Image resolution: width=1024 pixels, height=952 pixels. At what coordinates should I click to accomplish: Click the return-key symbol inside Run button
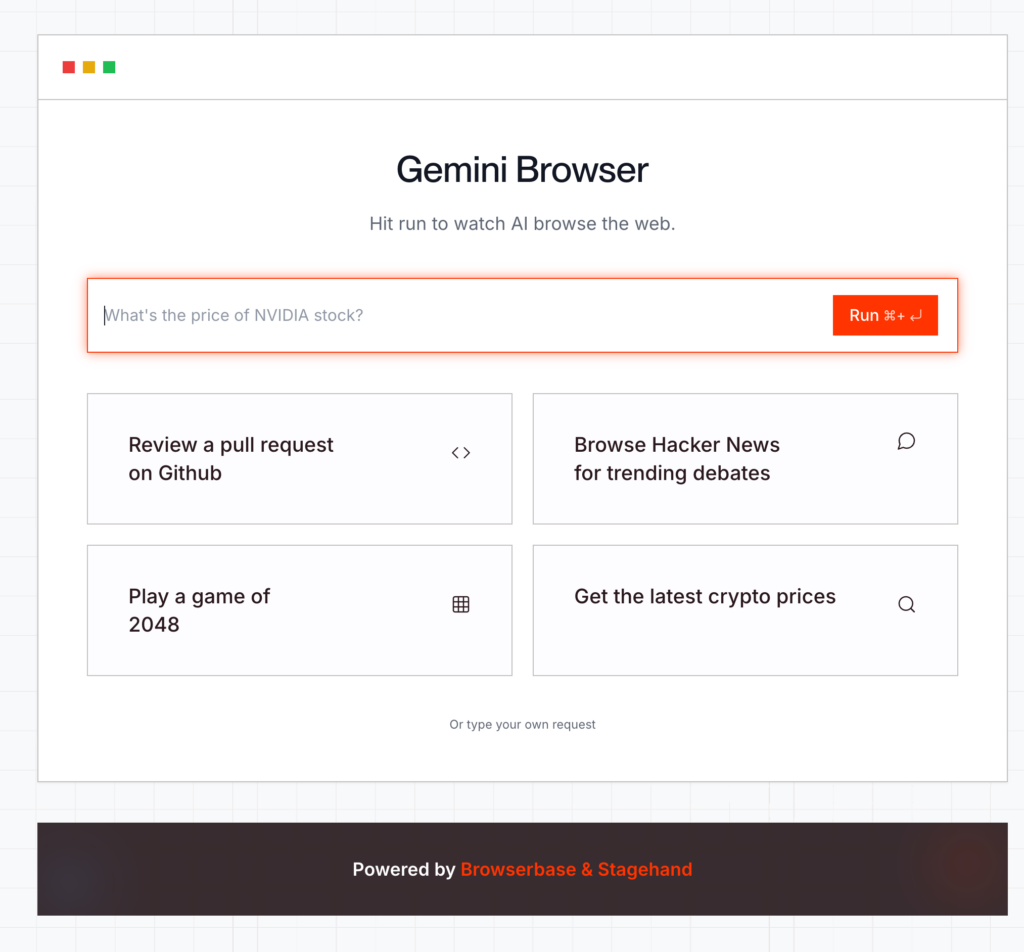pos(916,316)
